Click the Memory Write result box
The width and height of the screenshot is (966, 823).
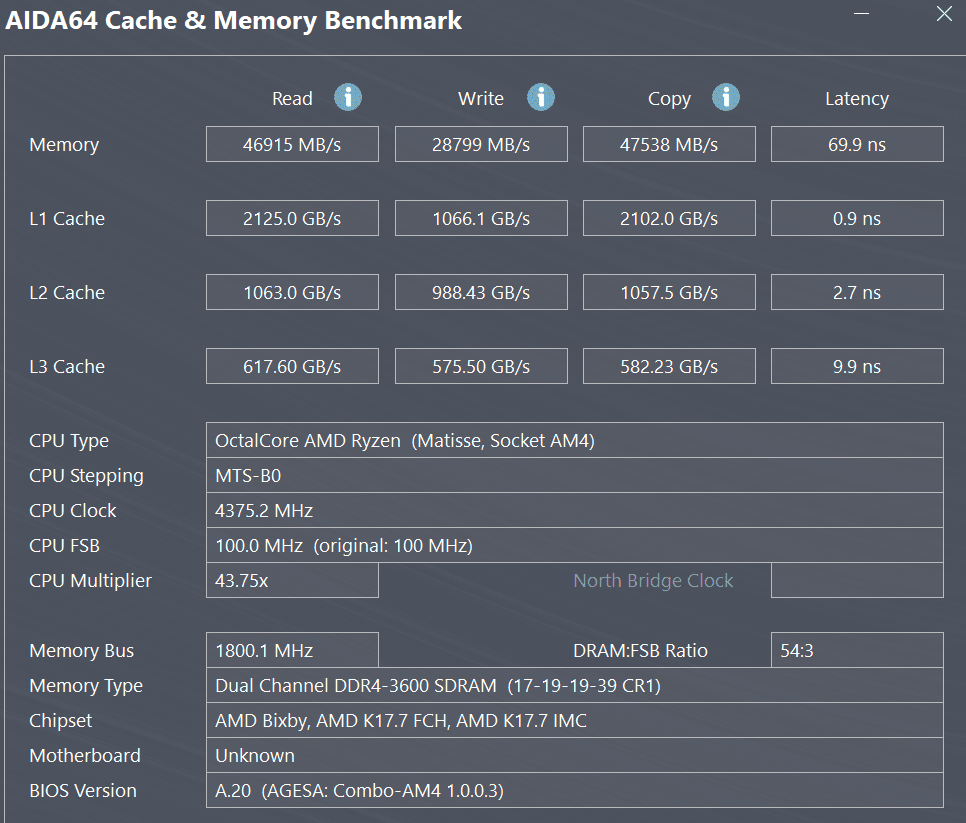(481, 144)
